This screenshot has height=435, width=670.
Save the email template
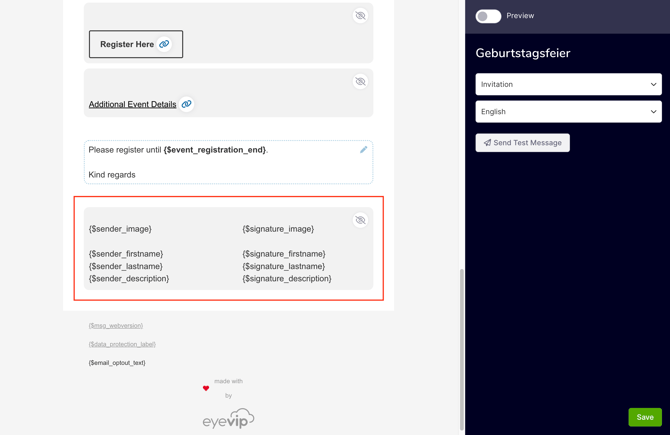coord(645,417)
